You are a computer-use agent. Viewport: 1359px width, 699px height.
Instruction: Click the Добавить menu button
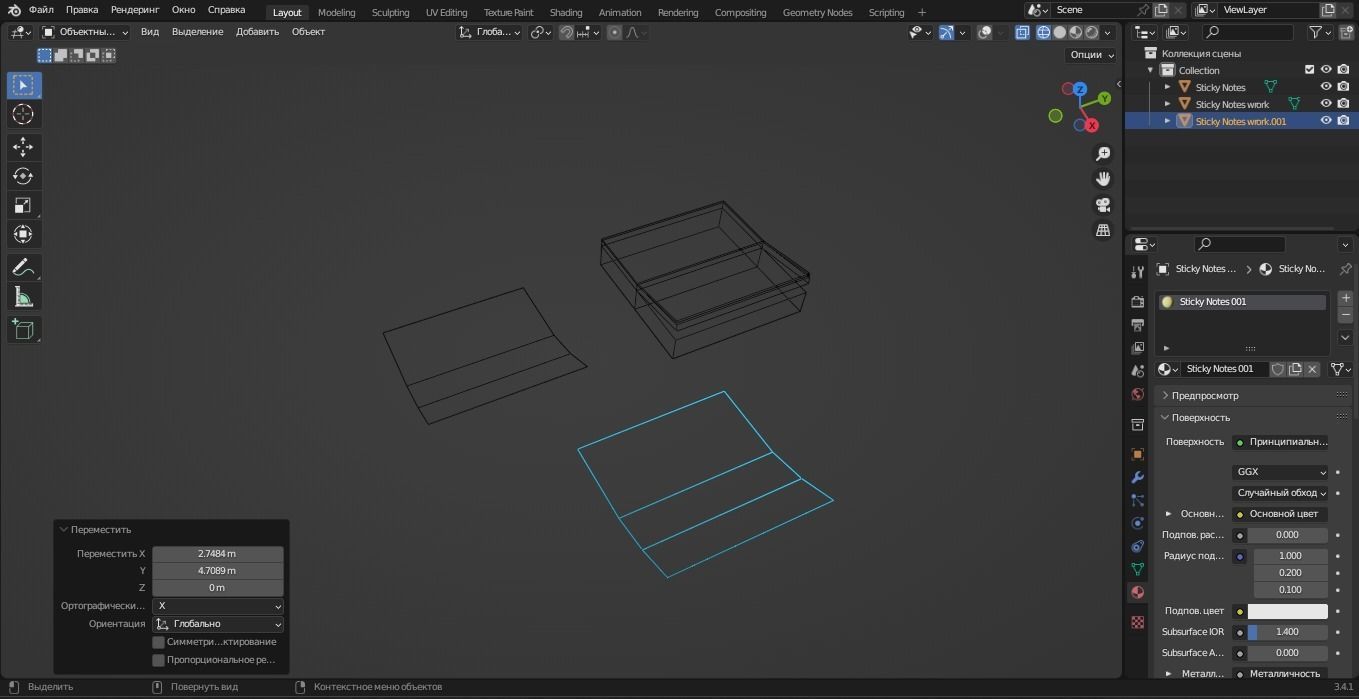pyautogui.click(x=257, y=31)
